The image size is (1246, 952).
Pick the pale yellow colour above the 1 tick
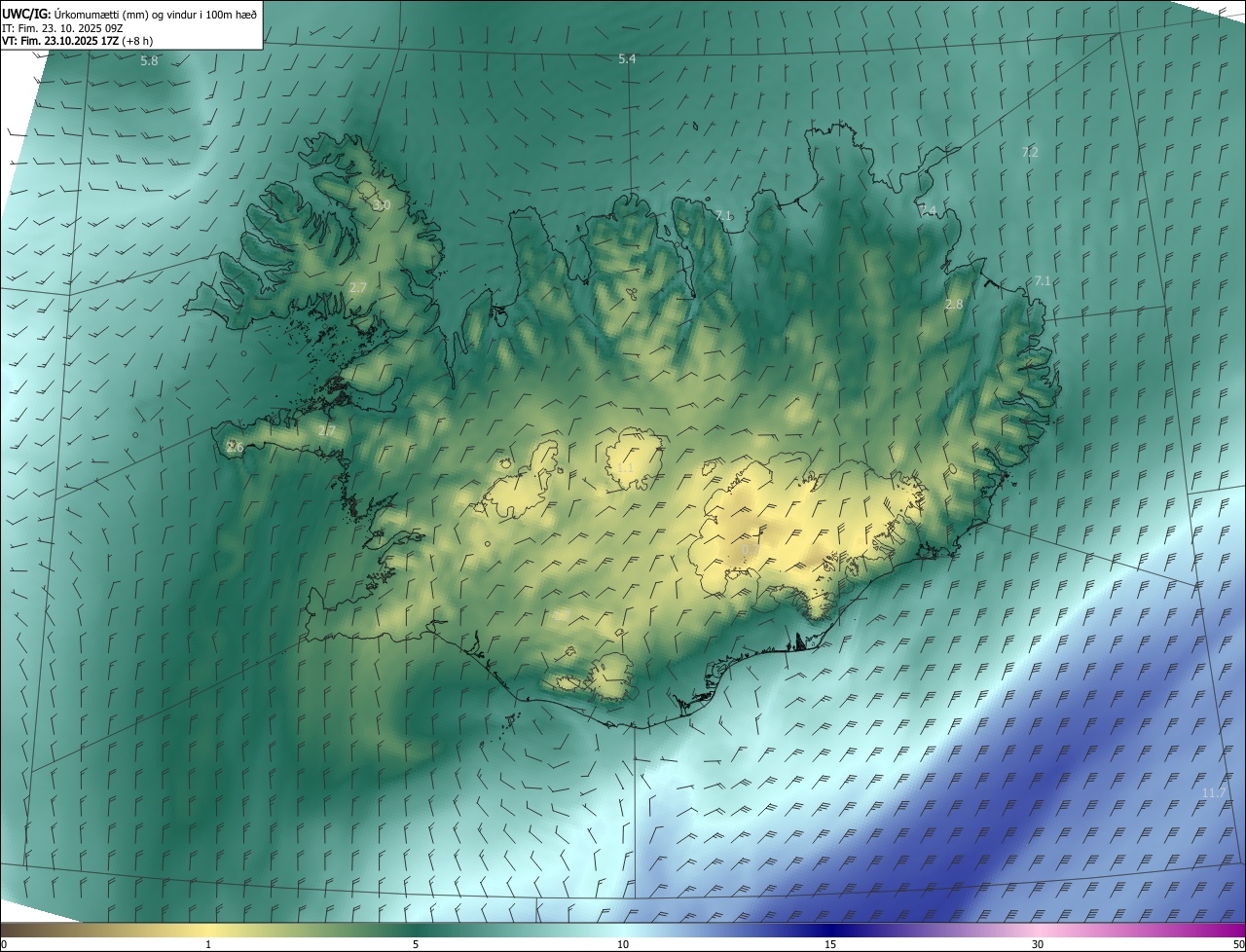click(x=208, y=930)
